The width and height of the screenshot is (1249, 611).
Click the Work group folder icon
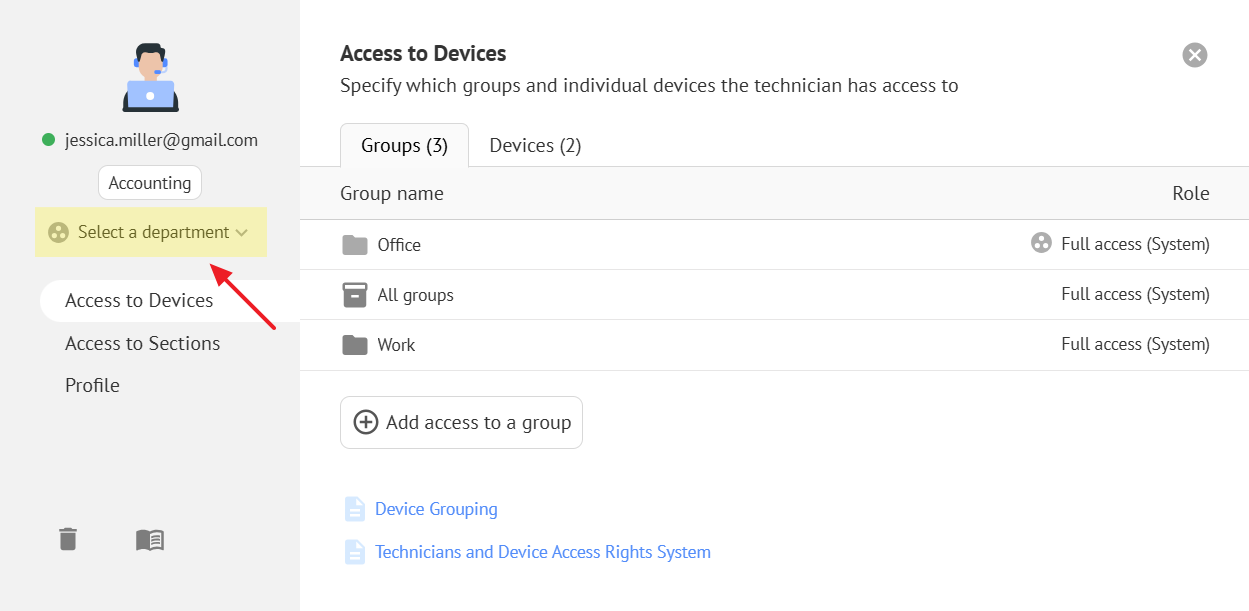click(354, 345)
